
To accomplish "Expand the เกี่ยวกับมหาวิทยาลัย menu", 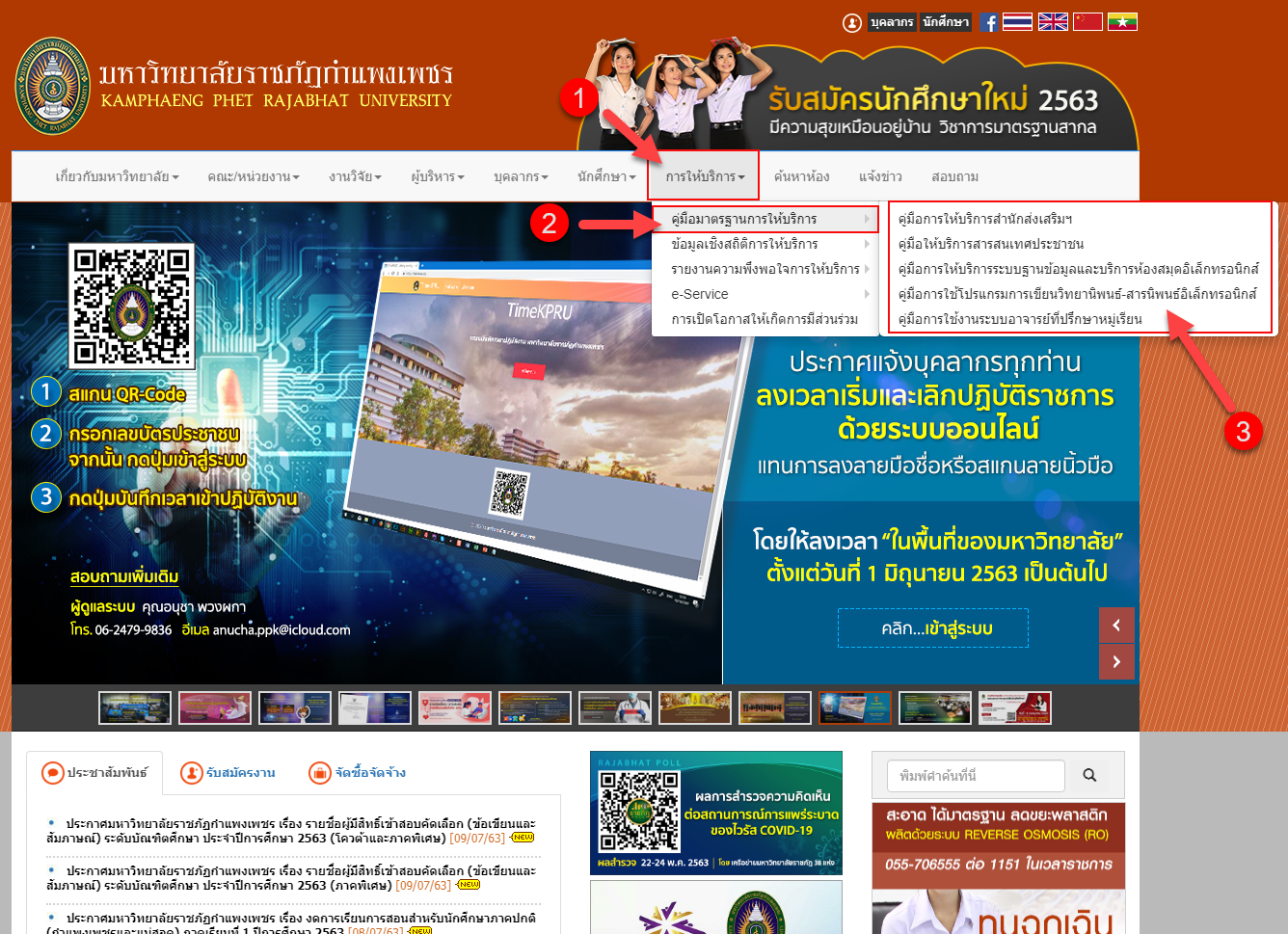I will (x=117, y=176).
